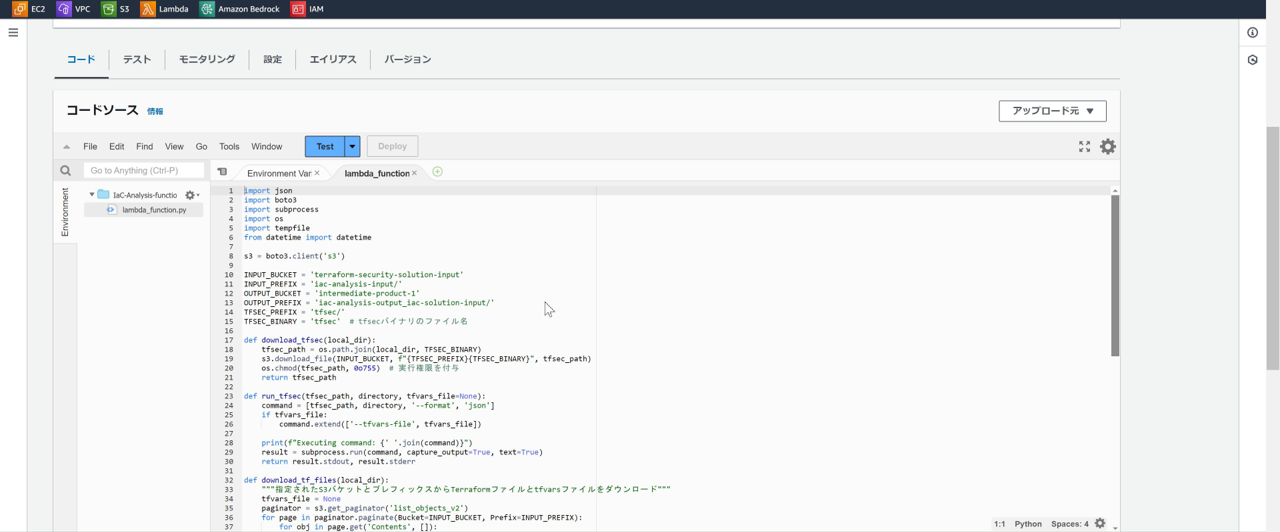This screenshot has height=532, width=1280.
Task: Click line number 17 in gutter
Action: click(229, 340)
